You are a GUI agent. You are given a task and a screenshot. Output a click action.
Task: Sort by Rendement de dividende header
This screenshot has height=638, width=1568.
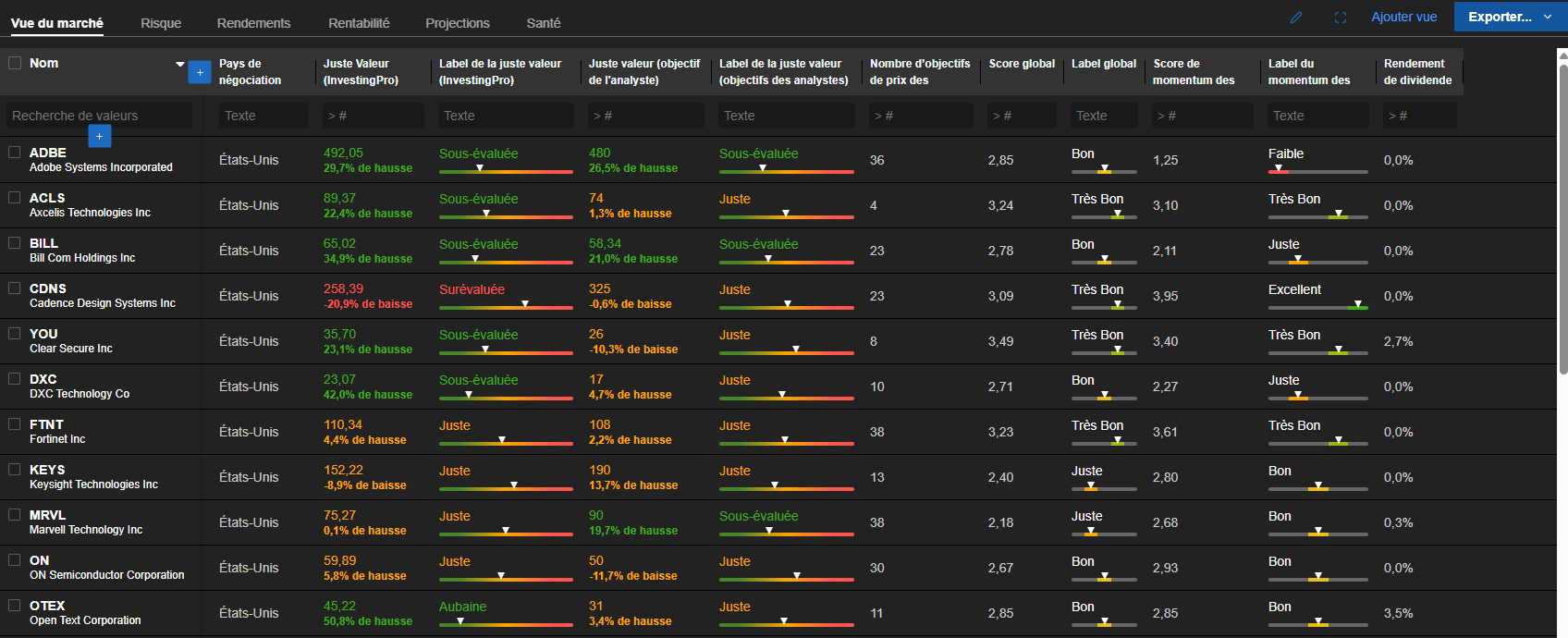(1417, 72)
